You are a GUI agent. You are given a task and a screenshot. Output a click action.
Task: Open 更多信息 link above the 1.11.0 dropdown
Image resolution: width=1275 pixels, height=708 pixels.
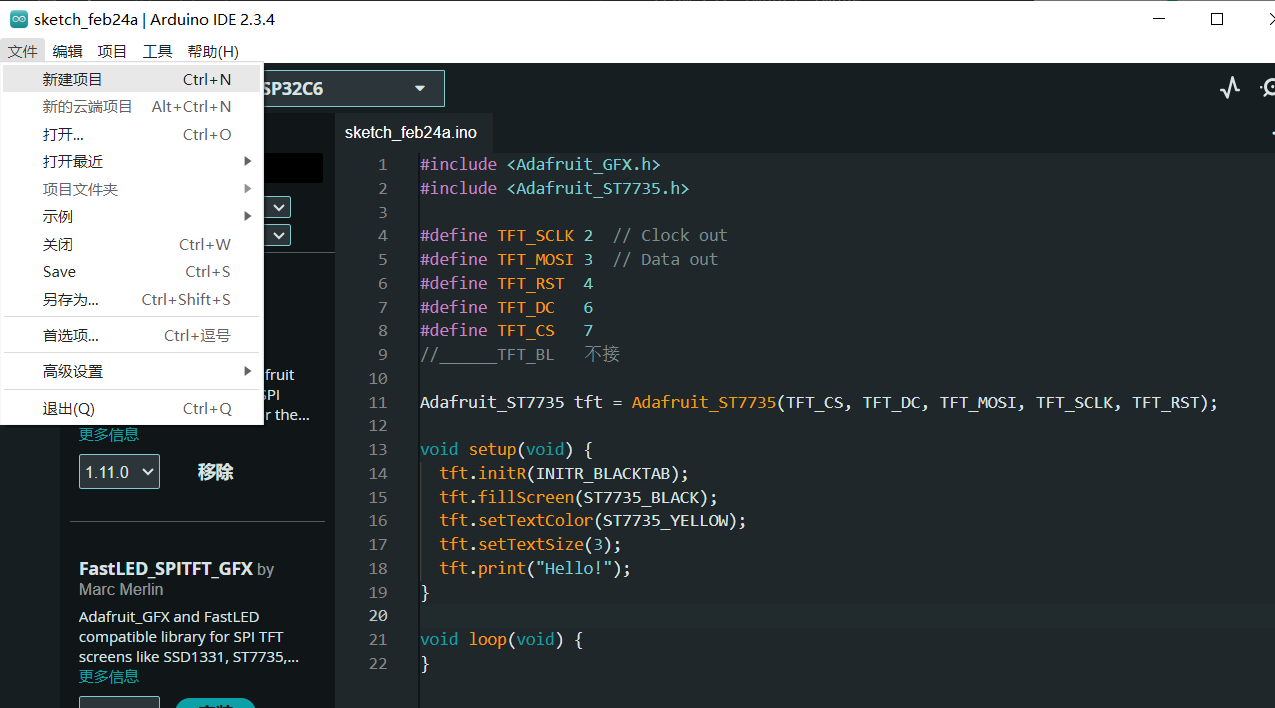[x=109, y=434]
